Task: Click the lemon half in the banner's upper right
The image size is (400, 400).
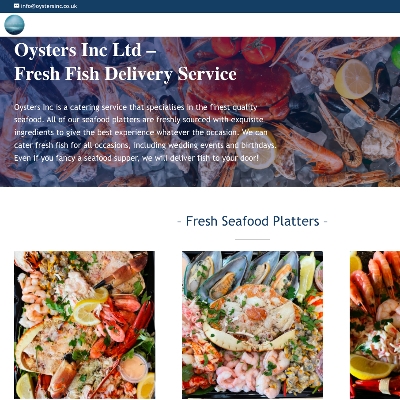Action: point(353,79)
